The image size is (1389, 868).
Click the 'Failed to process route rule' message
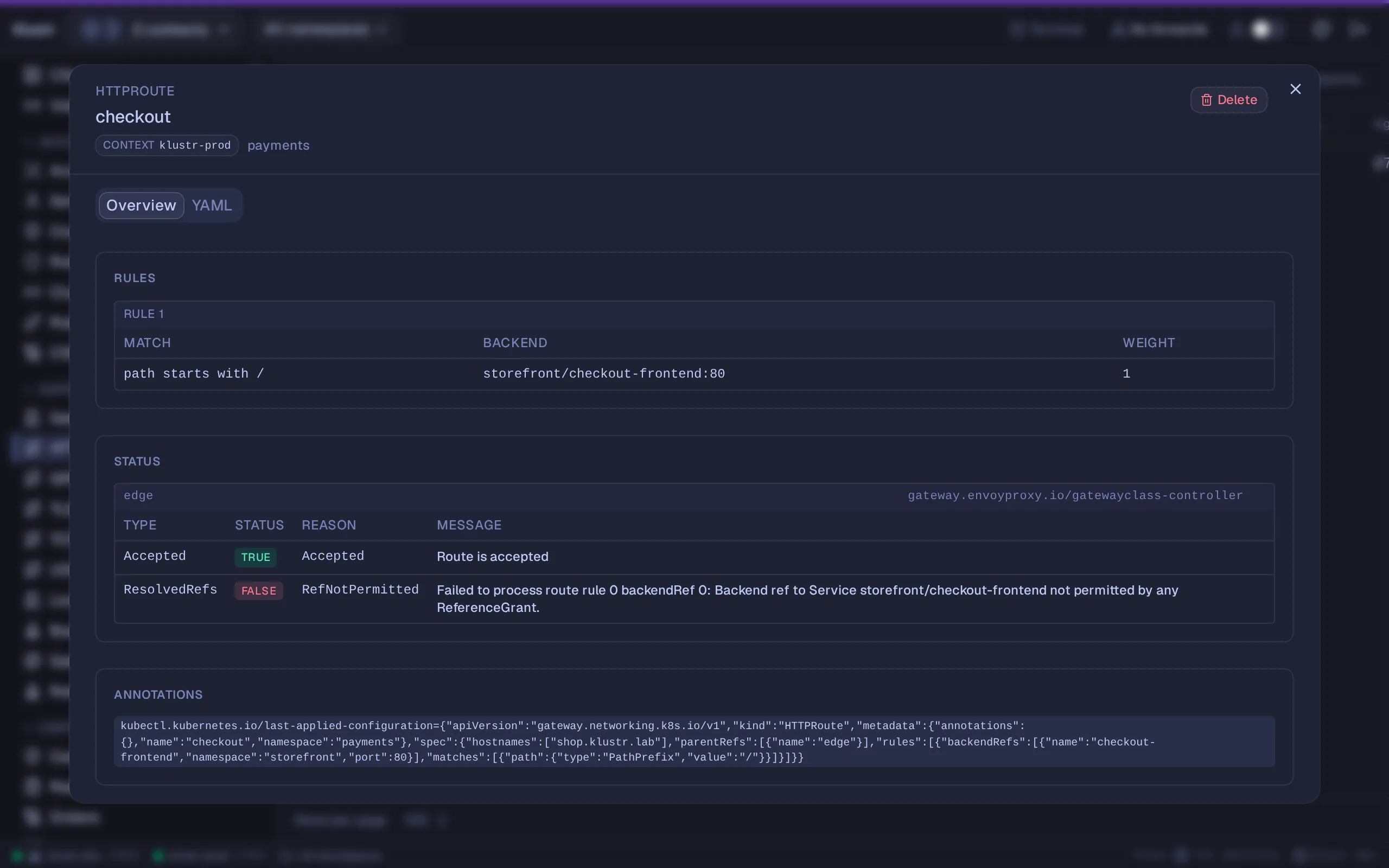[x=807, y=599]
